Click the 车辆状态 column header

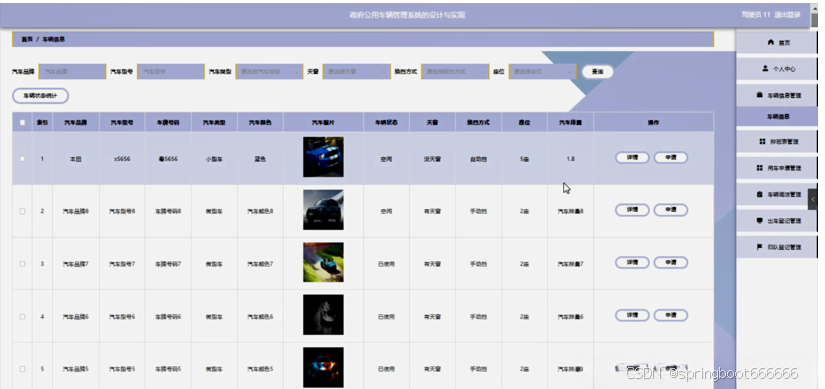[x=386, y=123]
